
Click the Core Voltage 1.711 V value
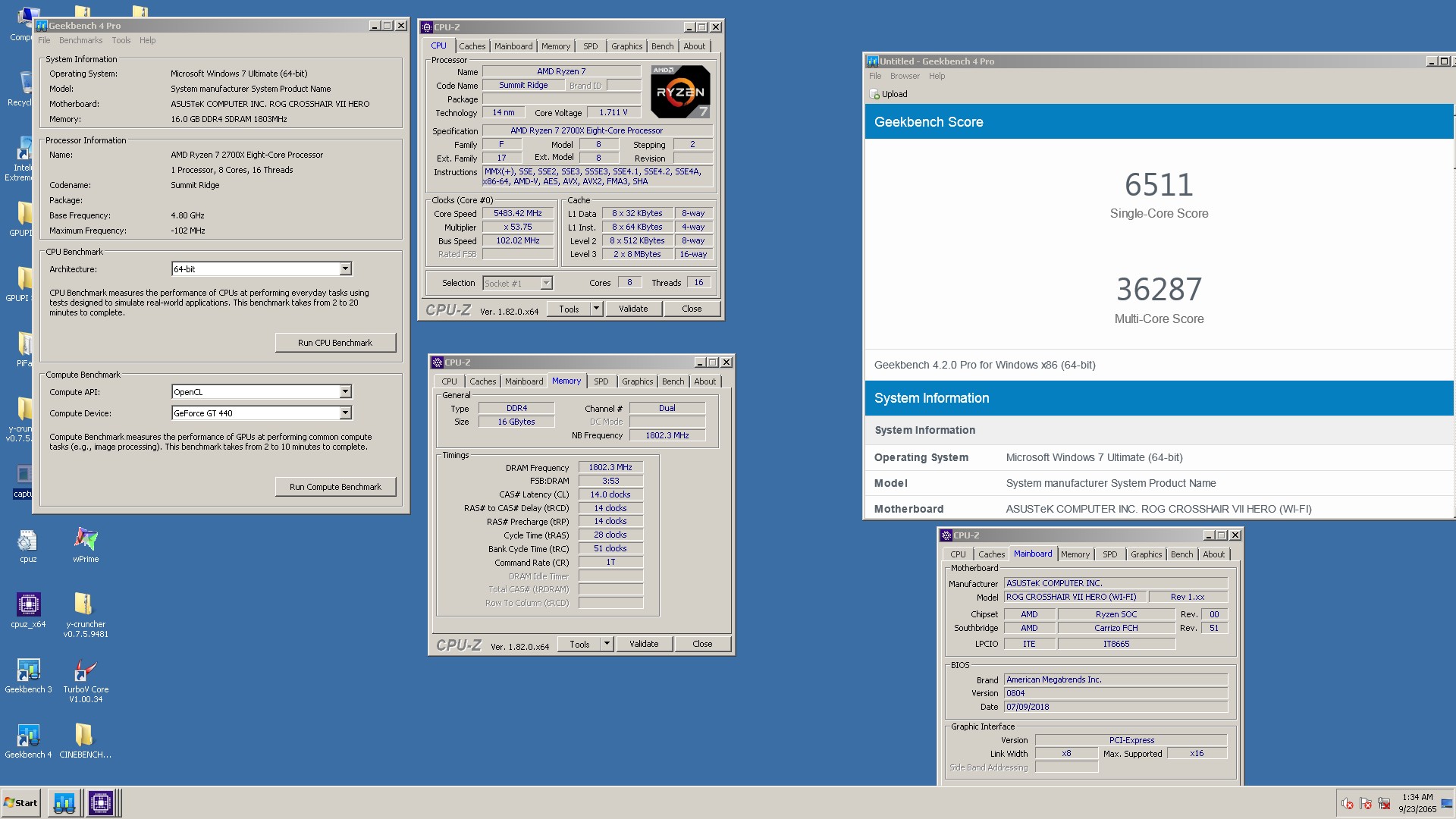(x=613, y=113)
